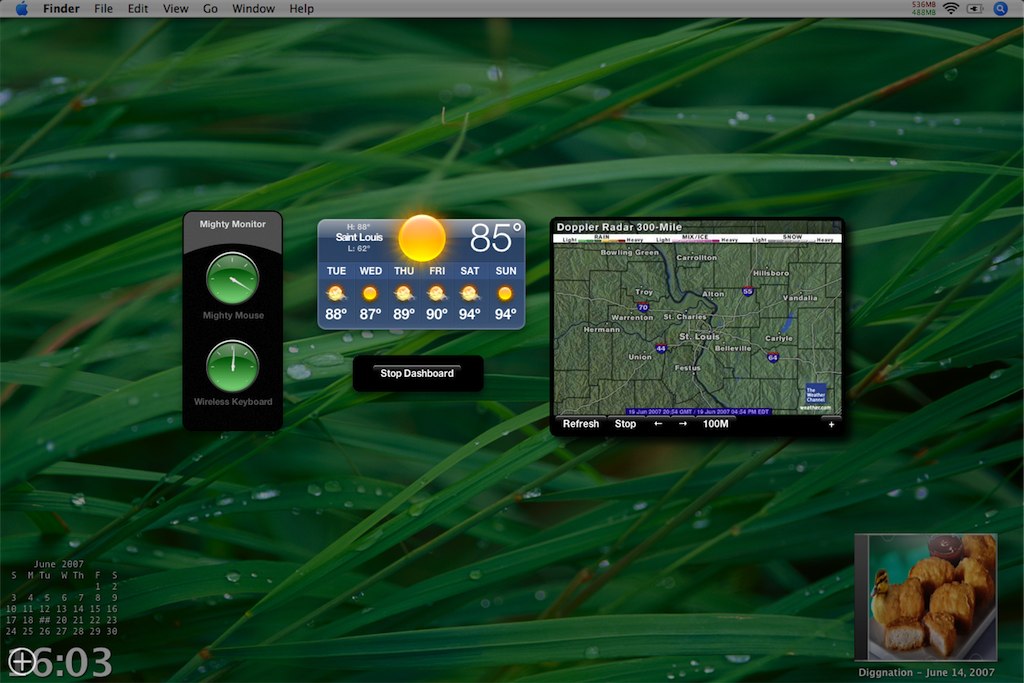Click day 30 in the desktop calendar
Viewport: 1024px width, 683px height.
(x=112, y=631)
